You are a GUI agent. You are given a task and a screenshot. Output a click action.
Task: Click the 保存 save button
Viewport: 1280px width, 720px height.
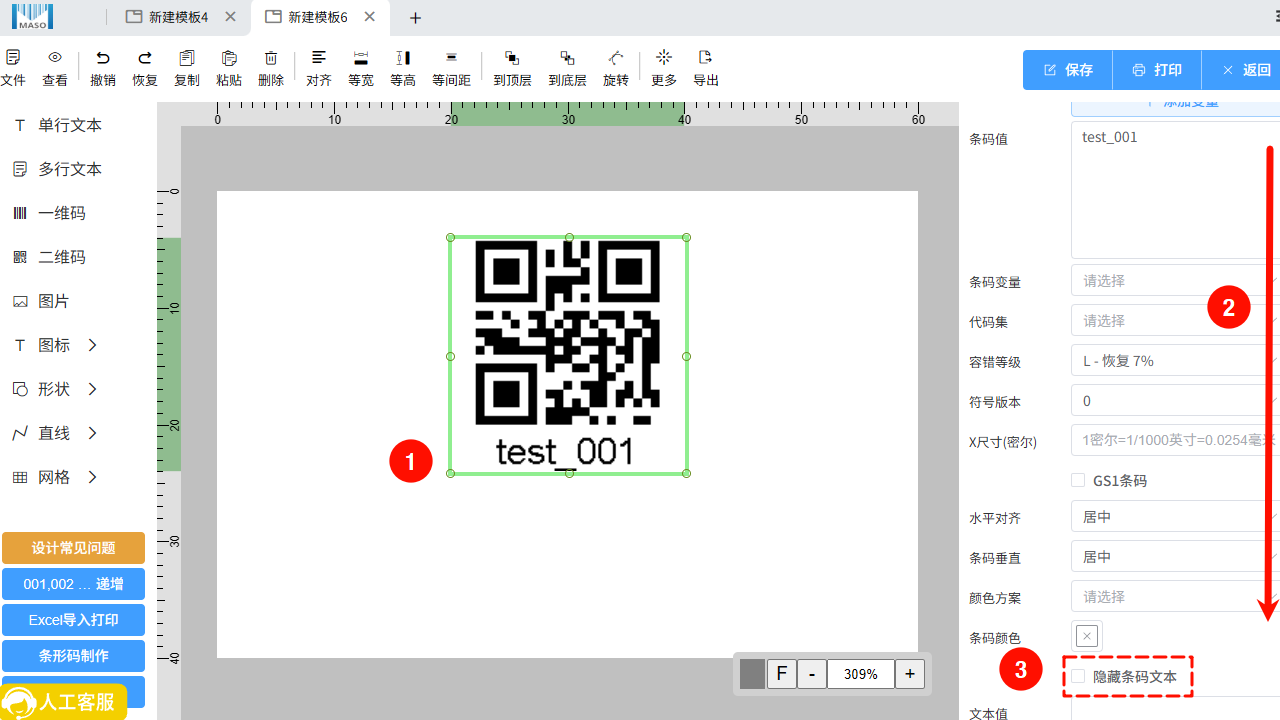[x=1068, y=70]
